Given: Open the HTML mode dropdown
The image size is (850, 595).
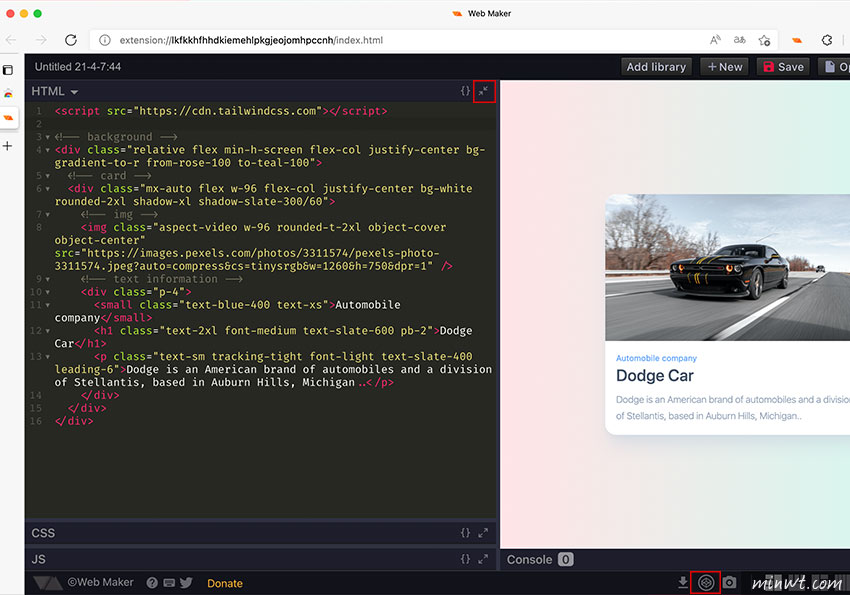Looking at the screenshot, I should tap(55, 92).
